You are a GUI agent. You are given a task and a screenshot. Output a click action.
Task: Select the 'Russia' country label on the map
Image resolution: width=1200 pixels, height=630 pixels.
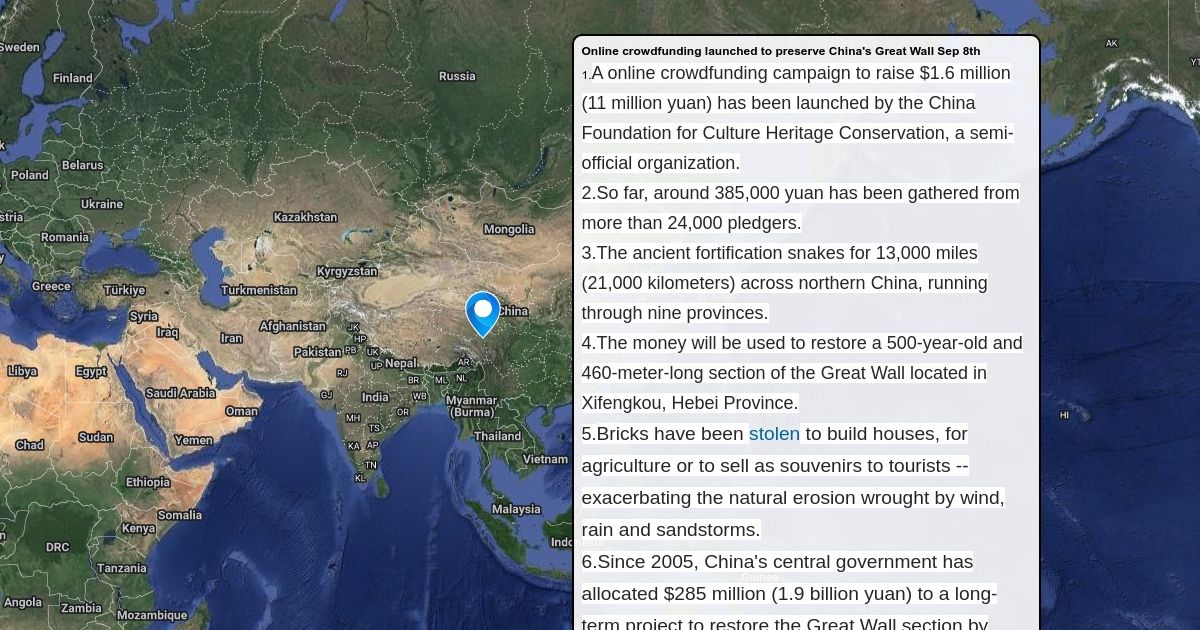click(x=457, y=76)
